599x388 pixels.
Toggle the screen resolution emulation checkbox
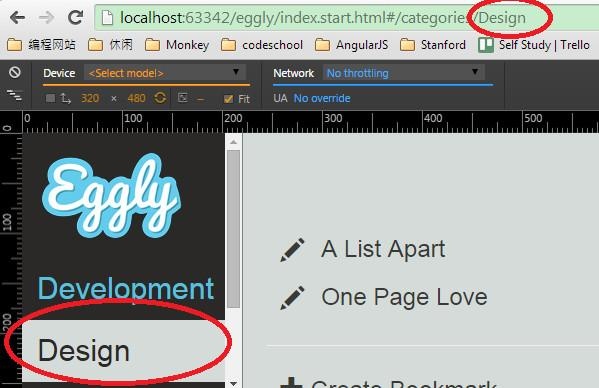coord(50,99)
